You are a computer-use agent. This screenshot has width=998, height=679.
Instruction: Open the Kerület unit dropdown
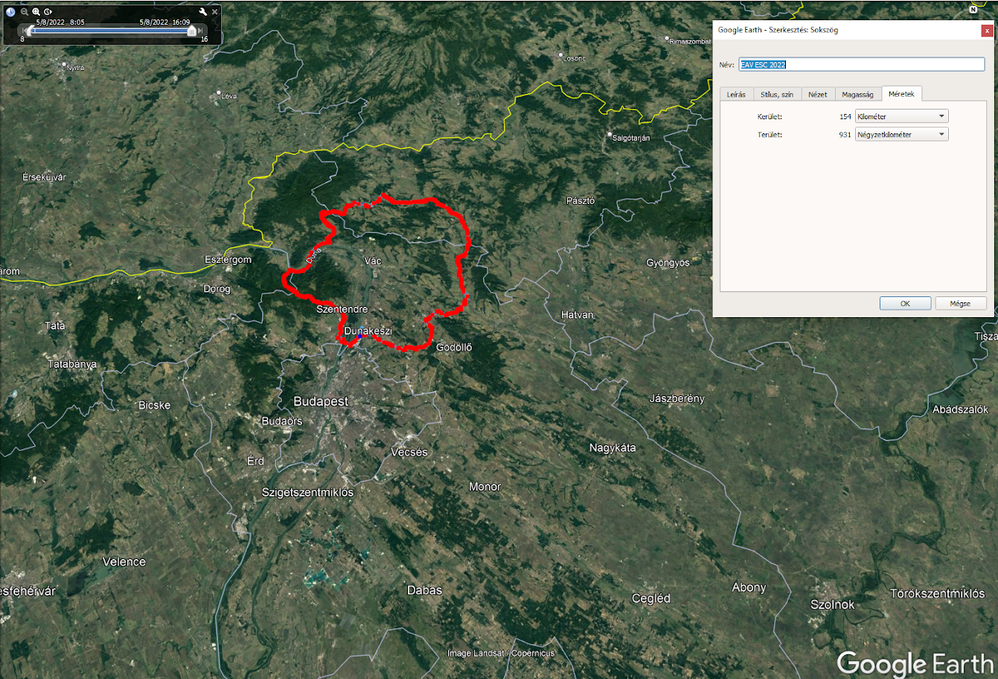[901, 116]
